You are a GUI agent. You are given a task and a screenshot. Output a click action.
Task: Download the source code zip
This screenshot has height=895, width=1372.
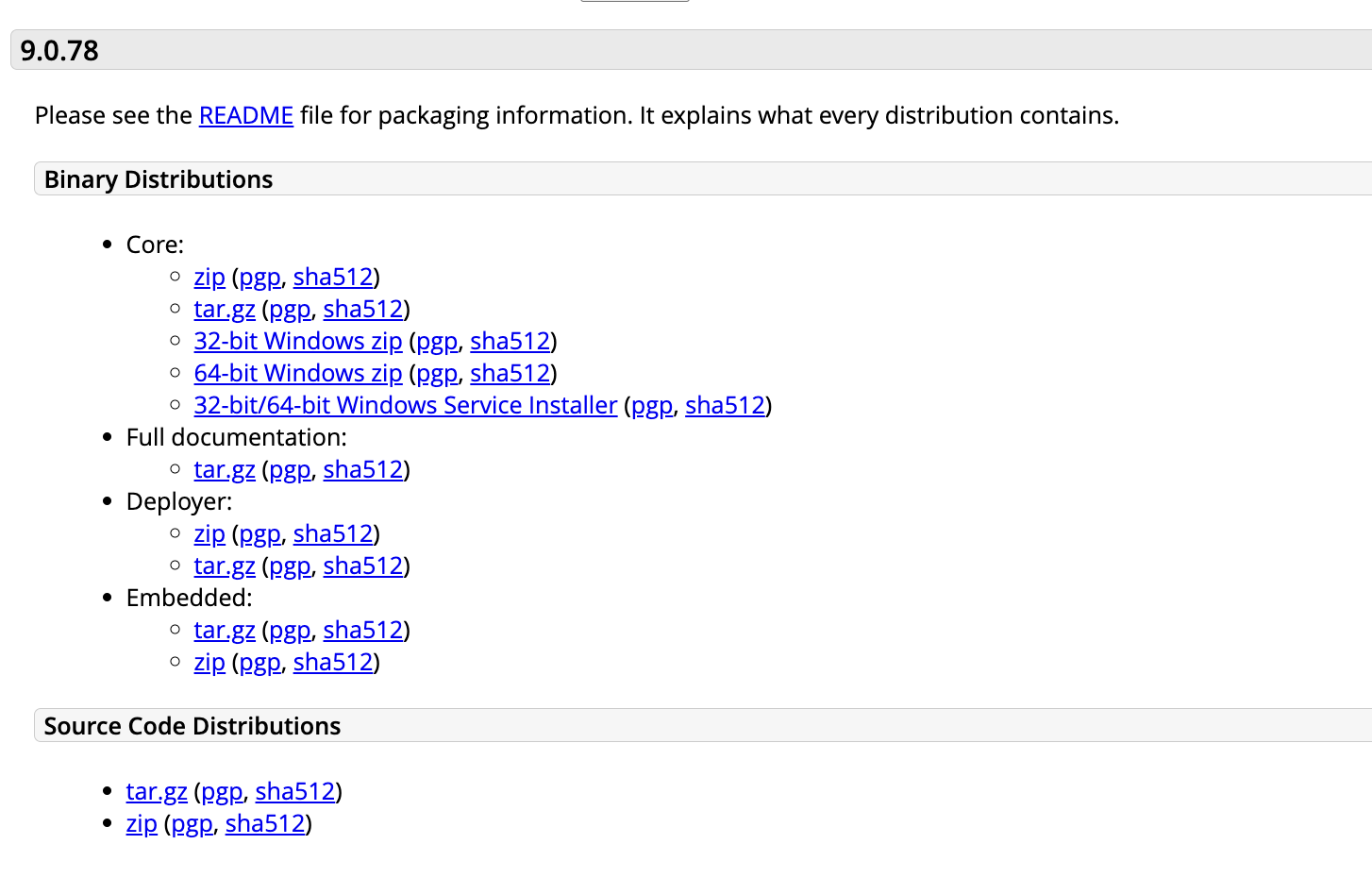click(142, 823)
